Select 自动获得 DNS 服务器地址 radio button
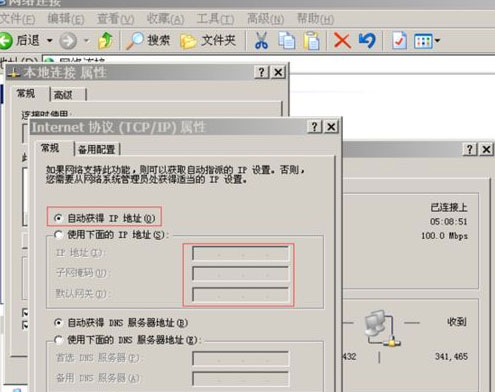 point(58,323)
